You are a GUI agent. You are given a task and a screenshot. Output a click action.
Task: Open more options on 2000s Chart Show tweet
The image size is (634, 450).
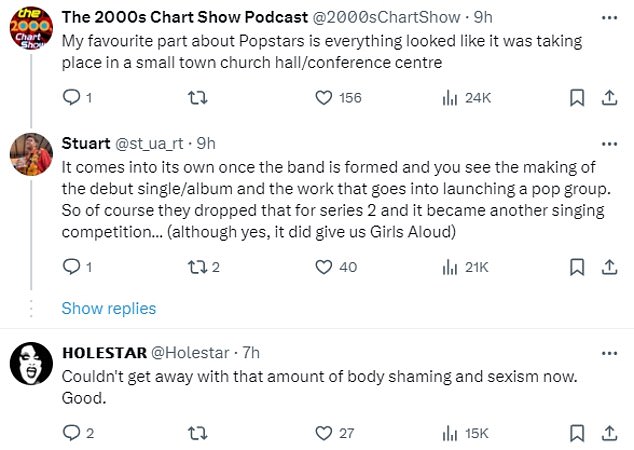pyautogui.click(x=608, y=17)
